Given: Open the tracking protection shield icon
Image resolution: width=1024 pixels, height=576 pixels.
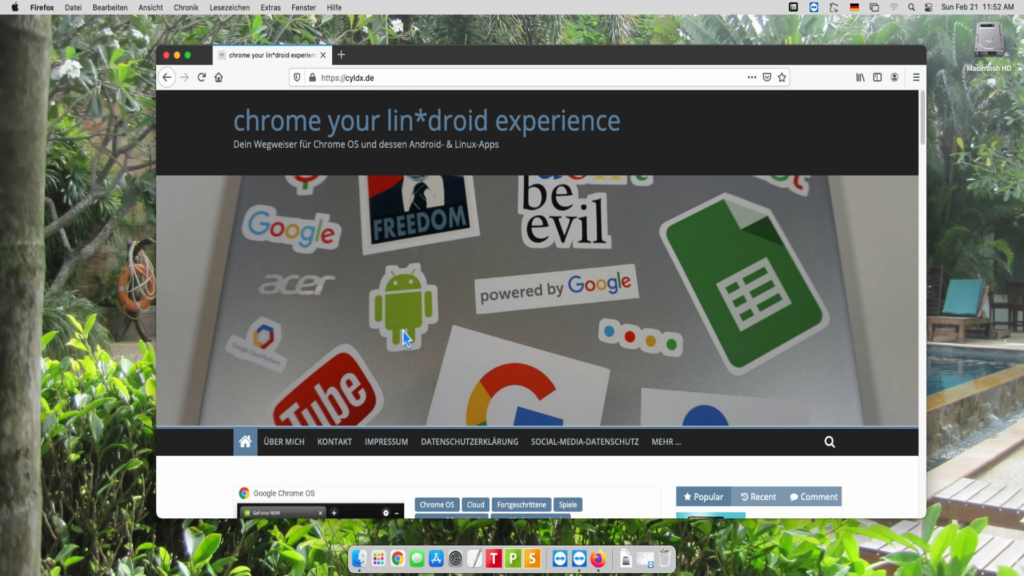Looking at the screenshot, I should tap(297, 77).
